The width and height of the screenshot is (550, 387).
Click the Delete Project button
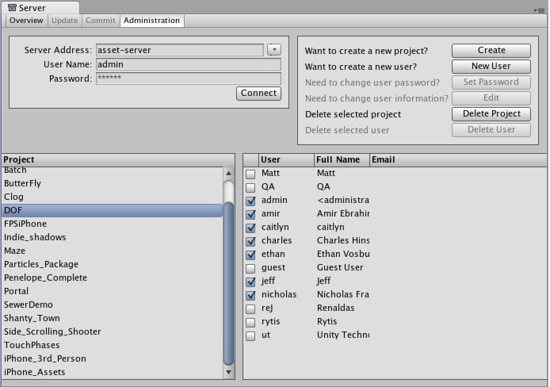(491, 114)
